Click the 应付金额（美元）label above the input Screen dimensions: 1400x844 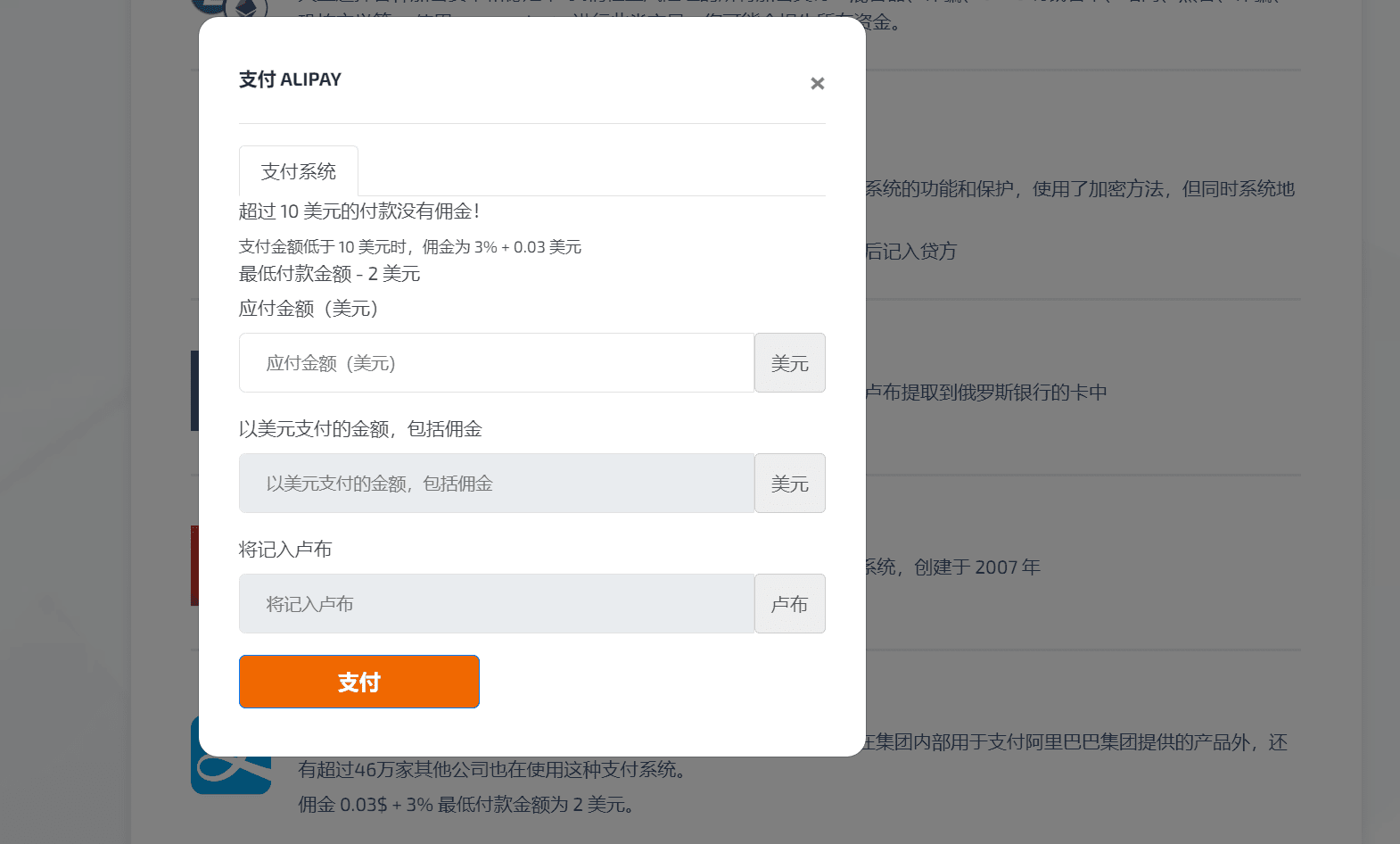point(309,309)
